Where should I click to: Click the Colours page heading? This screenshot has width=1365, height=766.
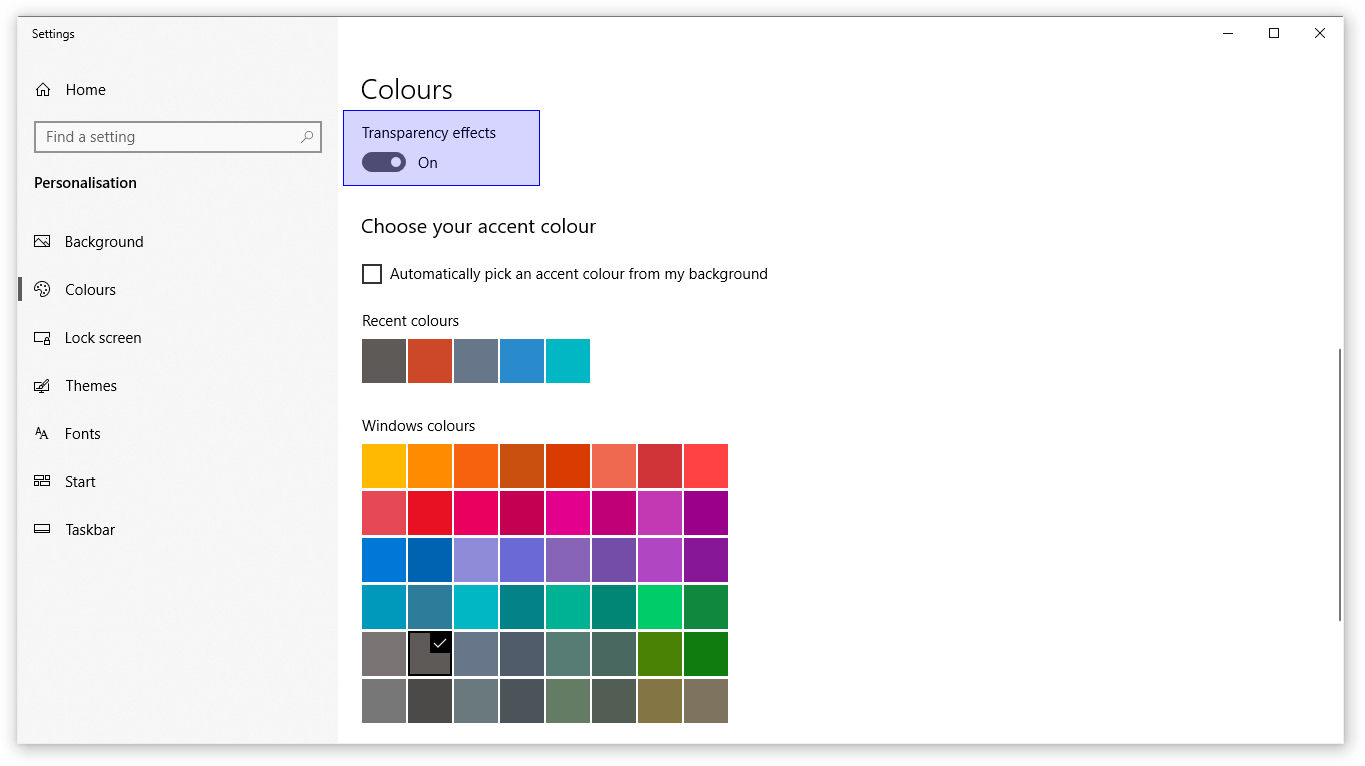[407, 90]
